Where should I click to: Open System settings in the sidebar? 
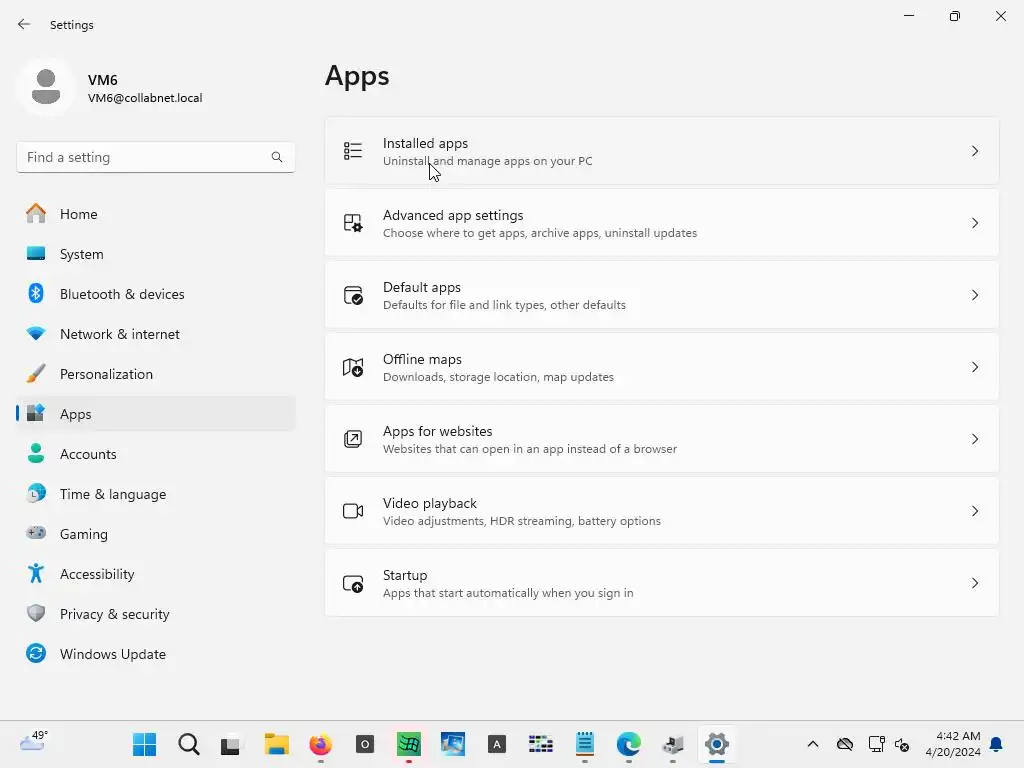[x=155, y=254]
